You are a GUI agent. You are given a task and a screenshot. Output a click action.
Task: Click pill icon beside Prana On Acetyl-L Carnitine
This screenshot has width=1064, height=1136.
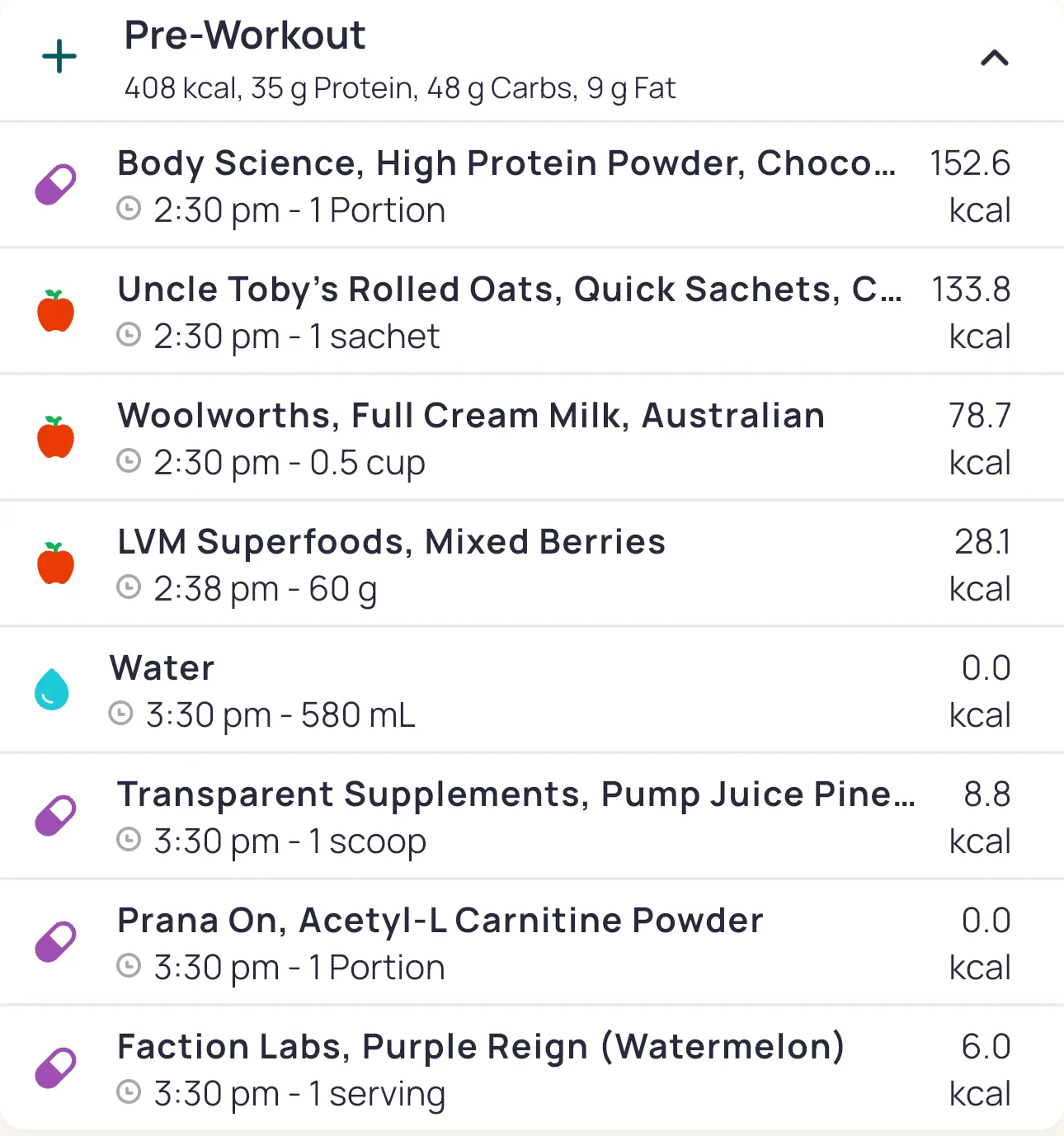55,942
